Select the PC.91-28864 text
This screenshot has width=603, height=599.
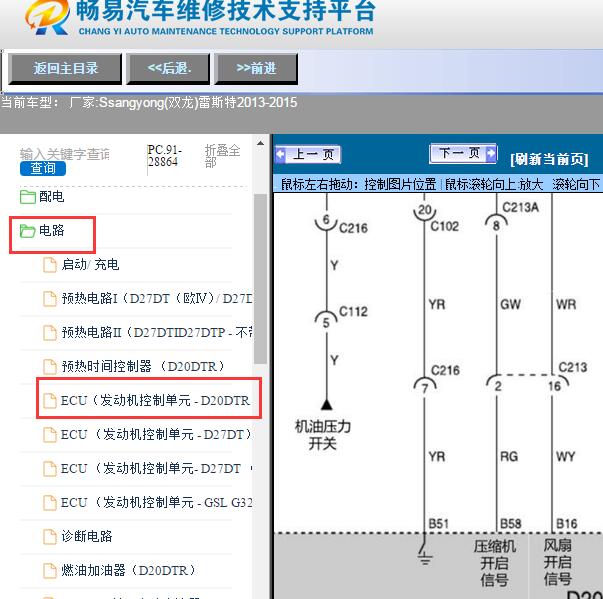click(x=165, y=155)
